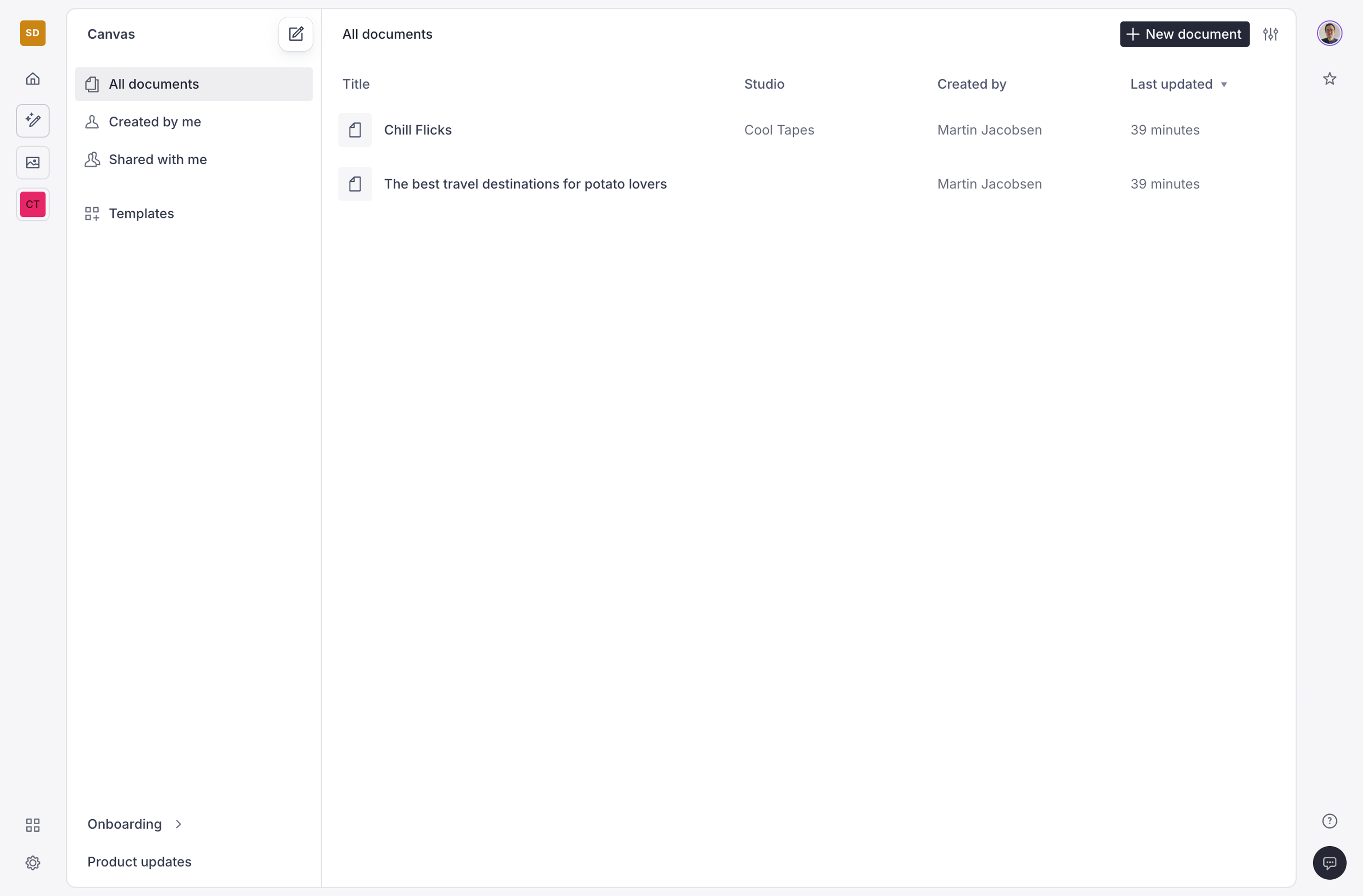
Task: Open the chat support bubble
Action: pos(1329,862)
